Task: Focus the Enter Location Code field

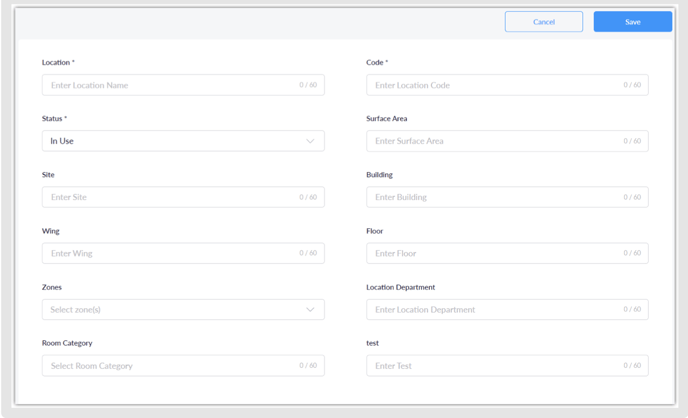Action: pos(507,85)
